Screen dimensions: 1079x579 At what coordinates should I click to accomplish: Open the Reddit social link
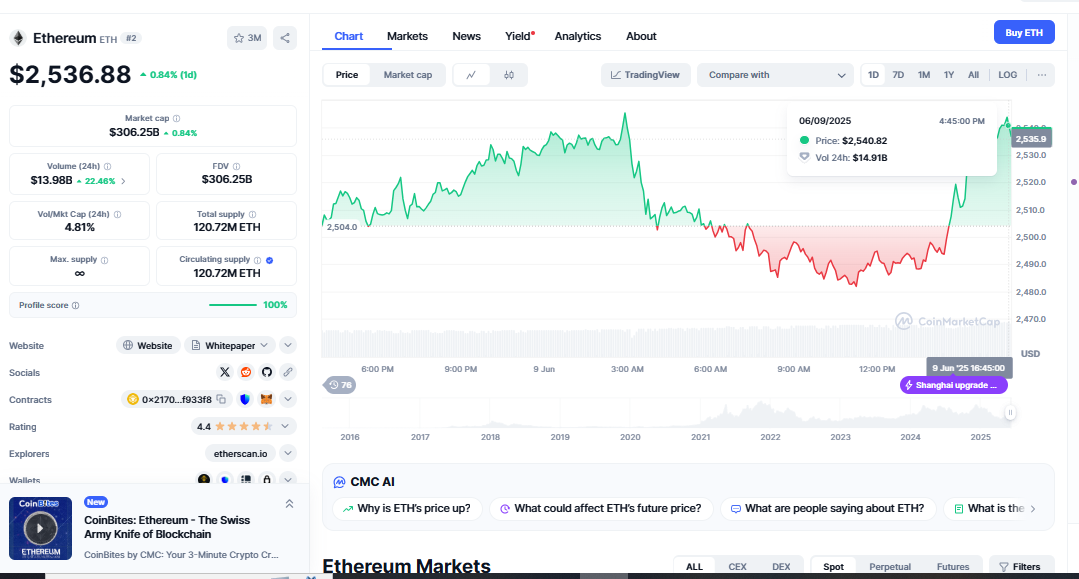pos(246,372)
